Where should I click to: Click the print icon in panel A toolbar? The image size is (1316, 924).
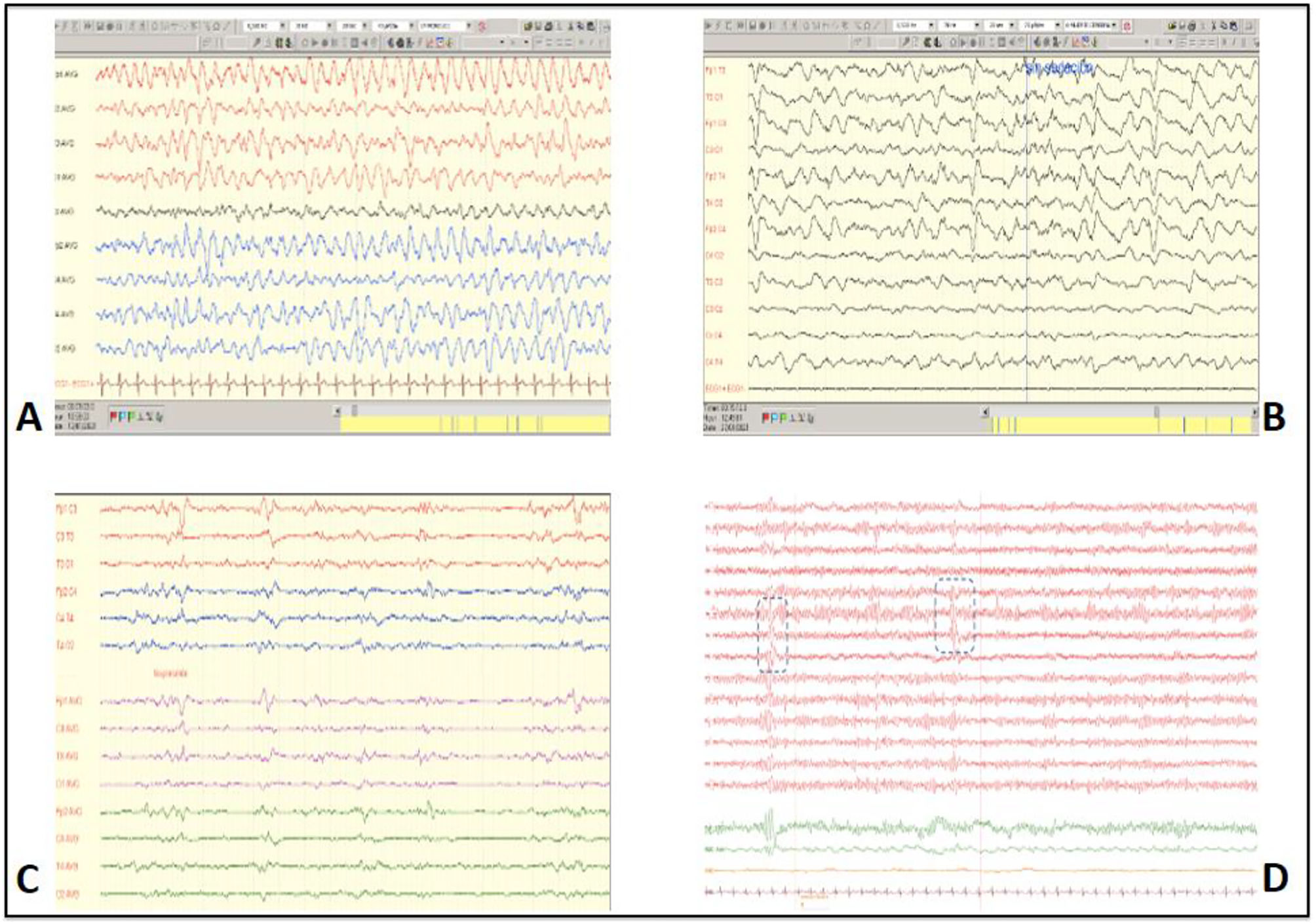click(549, 26)
